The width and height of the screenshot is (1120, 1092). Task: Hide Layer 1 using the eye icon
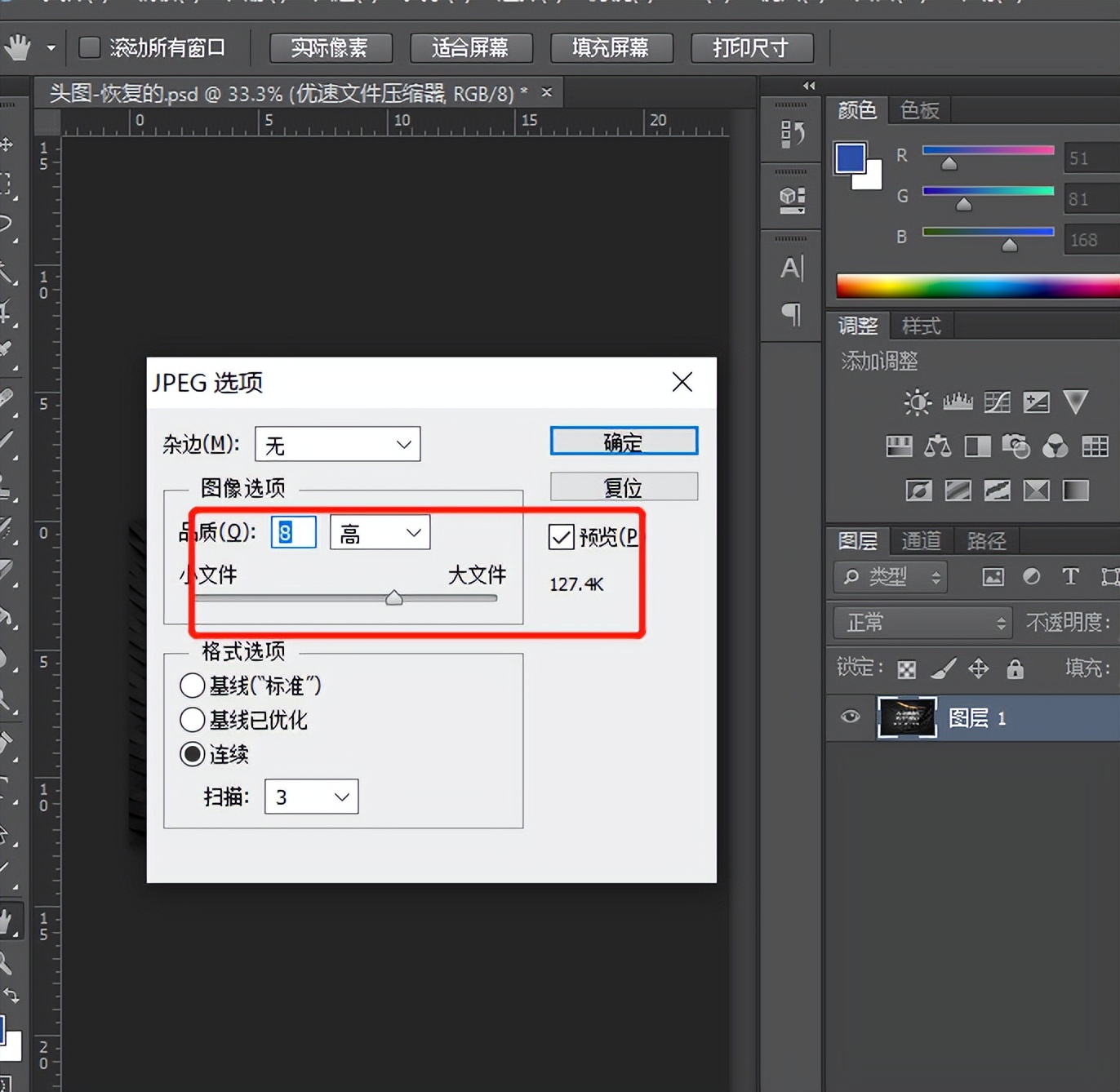pos(850,717)
